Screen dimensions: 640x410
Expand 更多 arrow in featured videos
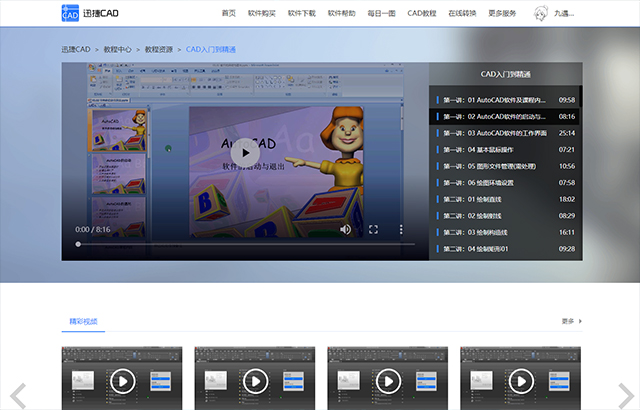(x=580, y=321)
